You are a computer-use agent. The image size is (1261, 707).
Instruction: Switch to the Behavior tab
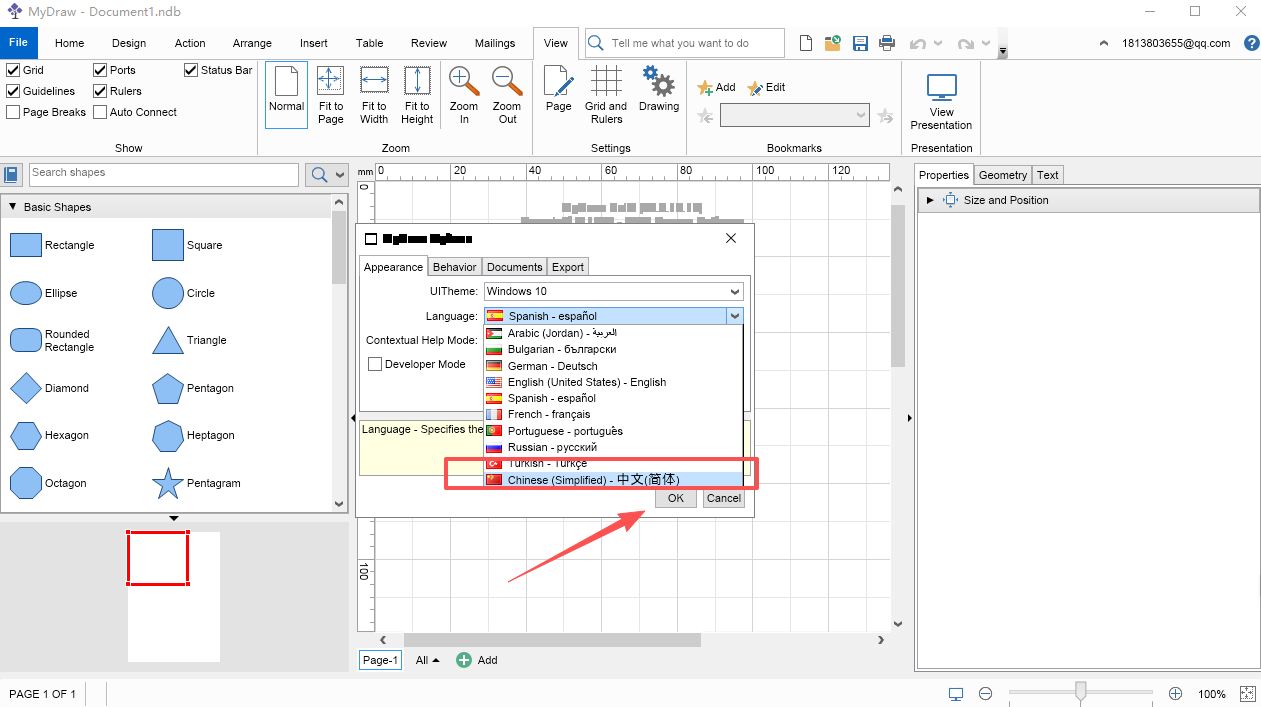pyautogui.click(x=454, y=267)
